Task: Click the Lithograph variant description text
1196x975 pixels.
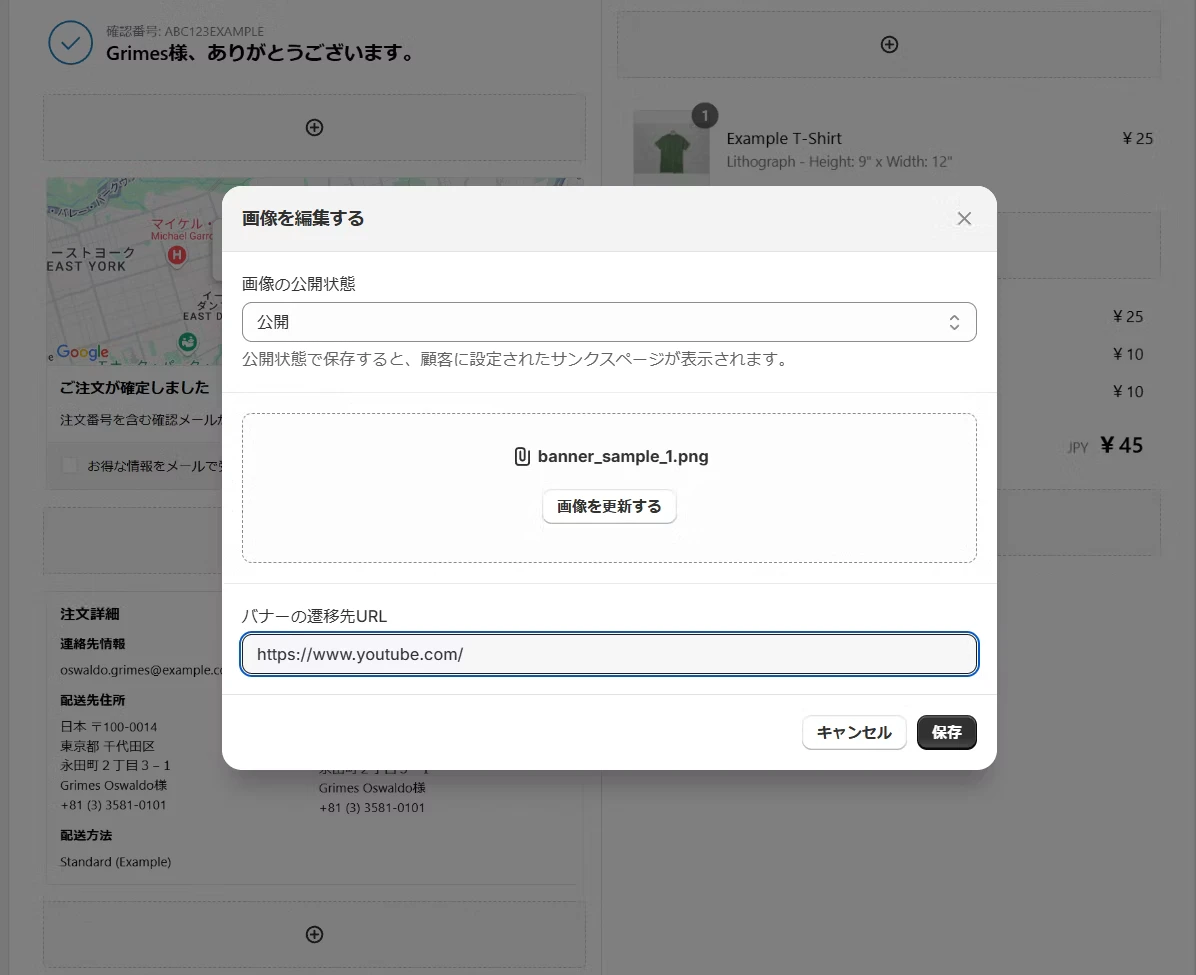Action: (839, 162)
